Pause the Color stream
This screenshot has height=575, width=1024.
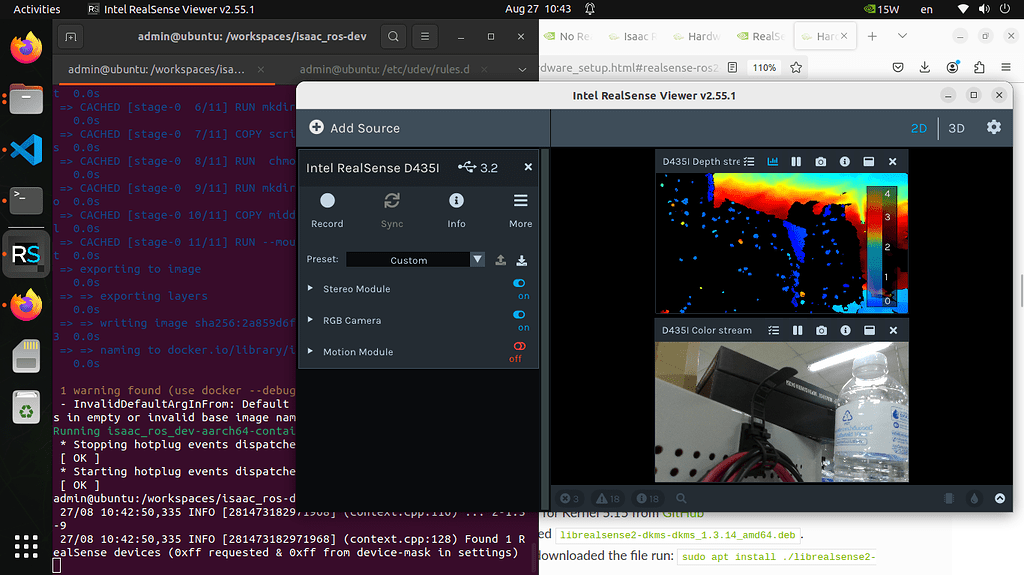point(797,331)
